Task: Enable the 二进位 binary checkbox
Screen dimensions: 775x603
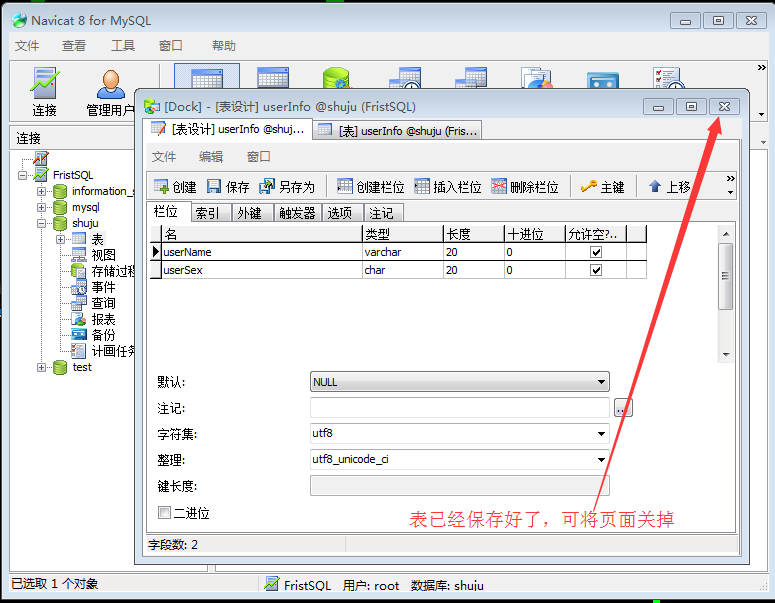Action: click(x=164, y=513)
